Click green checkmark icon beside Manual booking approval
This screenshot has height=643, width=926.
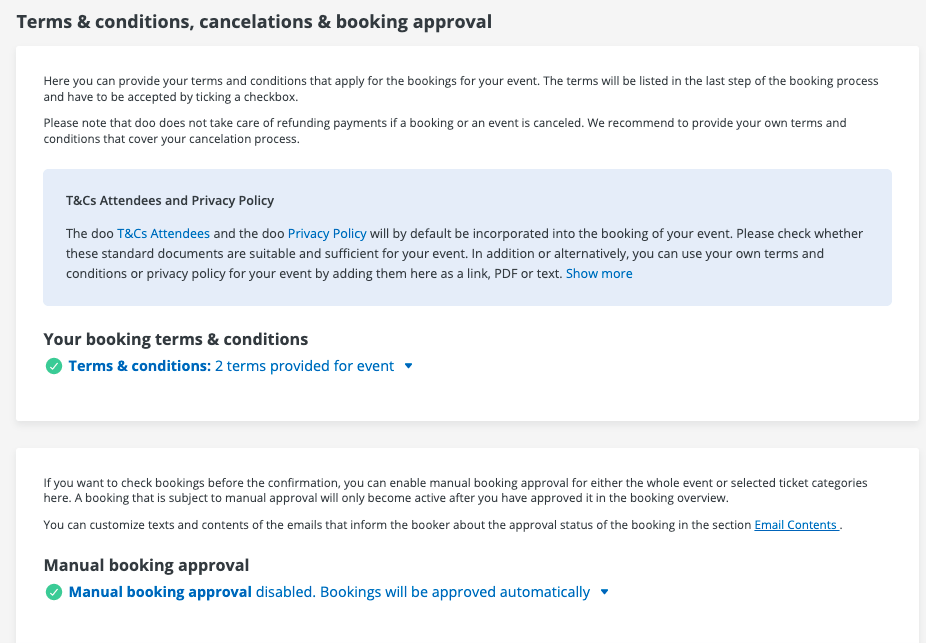pyautogui.click(x=54, y=592)
